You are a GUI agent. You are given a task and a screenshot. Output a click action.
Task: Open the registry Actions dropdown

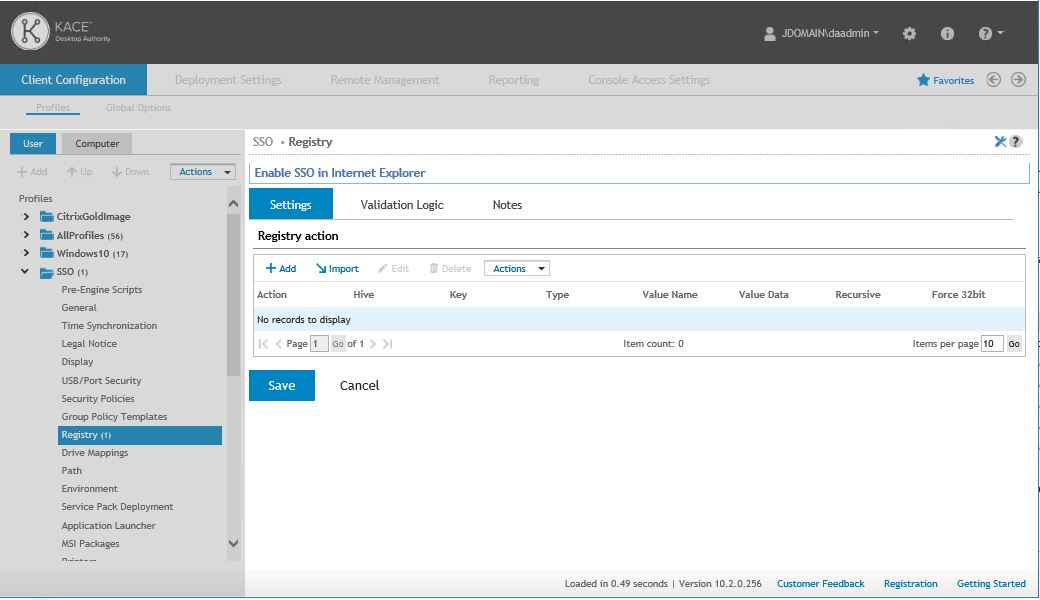coord(517,269)
